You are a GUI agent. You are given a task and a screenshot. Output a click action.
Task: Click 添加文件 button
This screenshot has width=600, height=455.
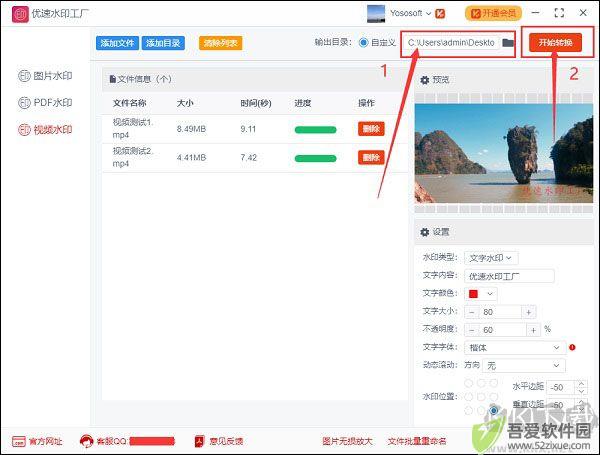(x=117, y=43)
